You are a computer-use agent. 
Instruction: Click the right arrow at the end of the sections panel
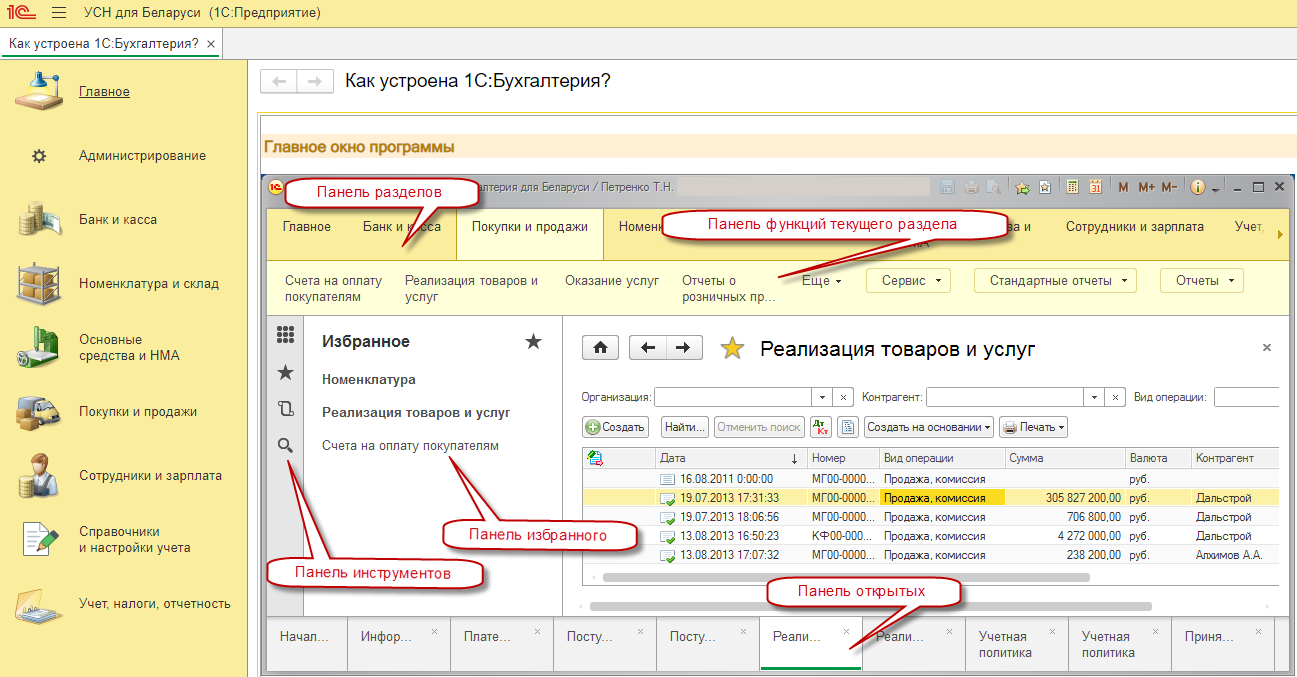[x=1279, y=234]
